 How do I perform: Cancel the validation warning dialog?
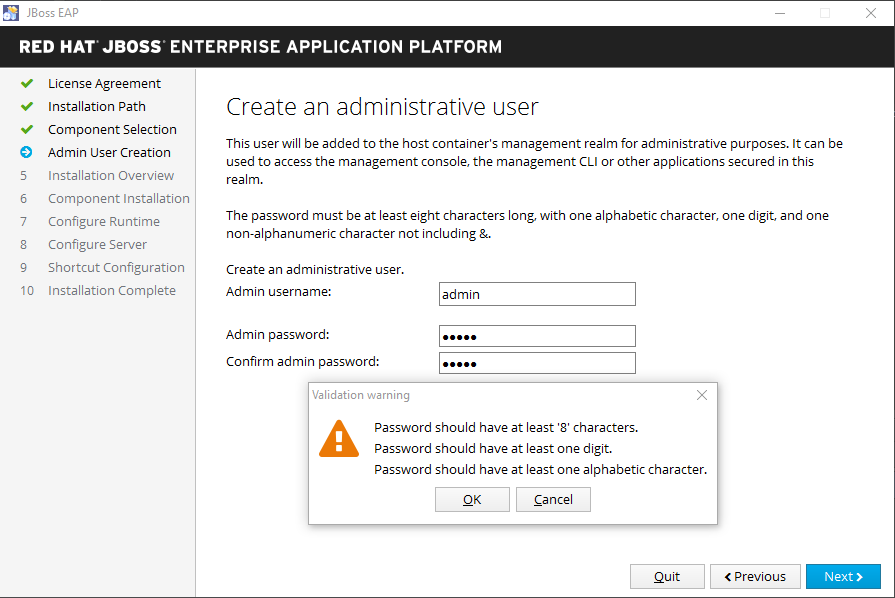coord(553,500)
